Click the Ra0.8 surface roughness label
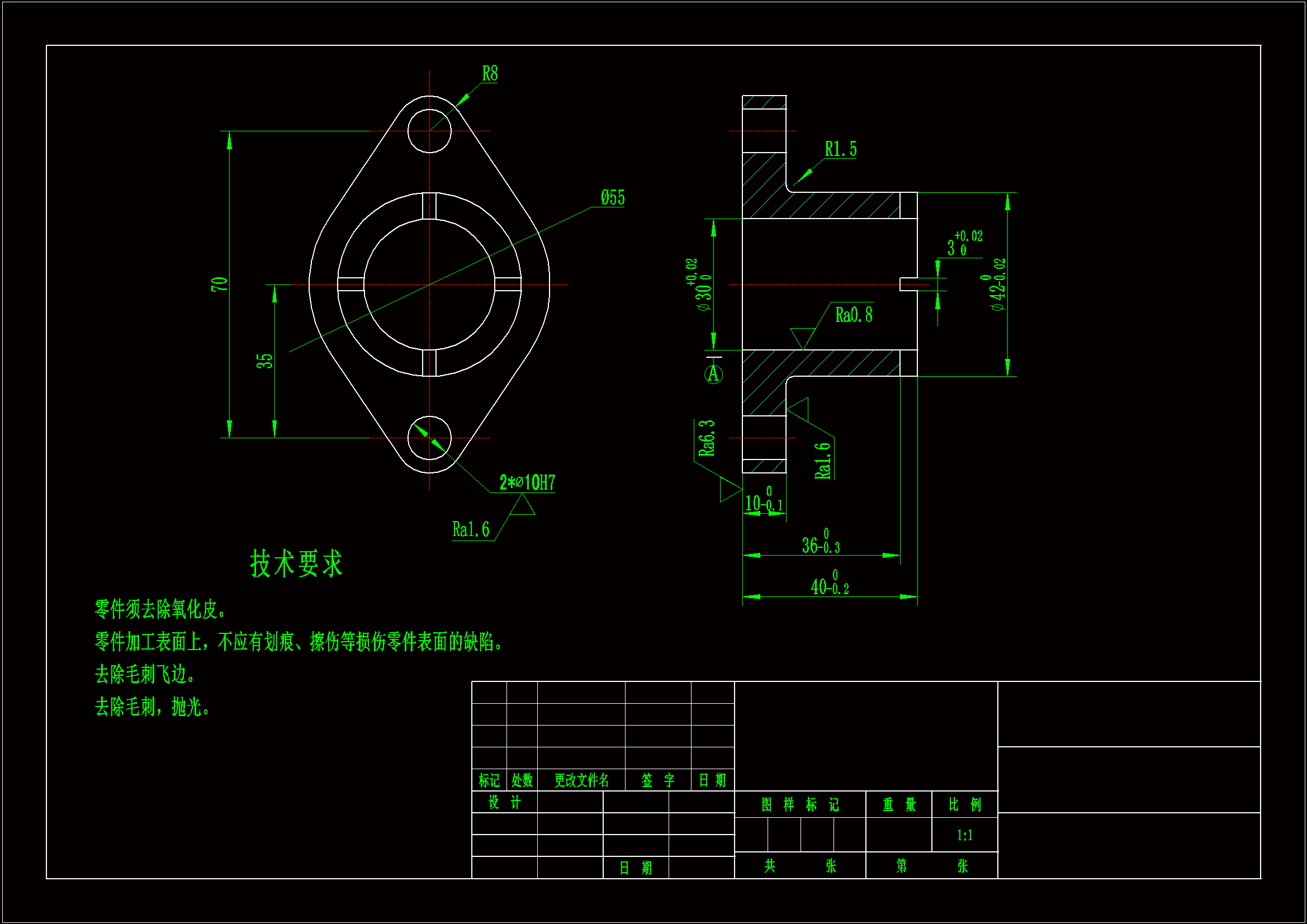Image resolution: width=1307 pixels, height=924 pixels. point(853,315)
